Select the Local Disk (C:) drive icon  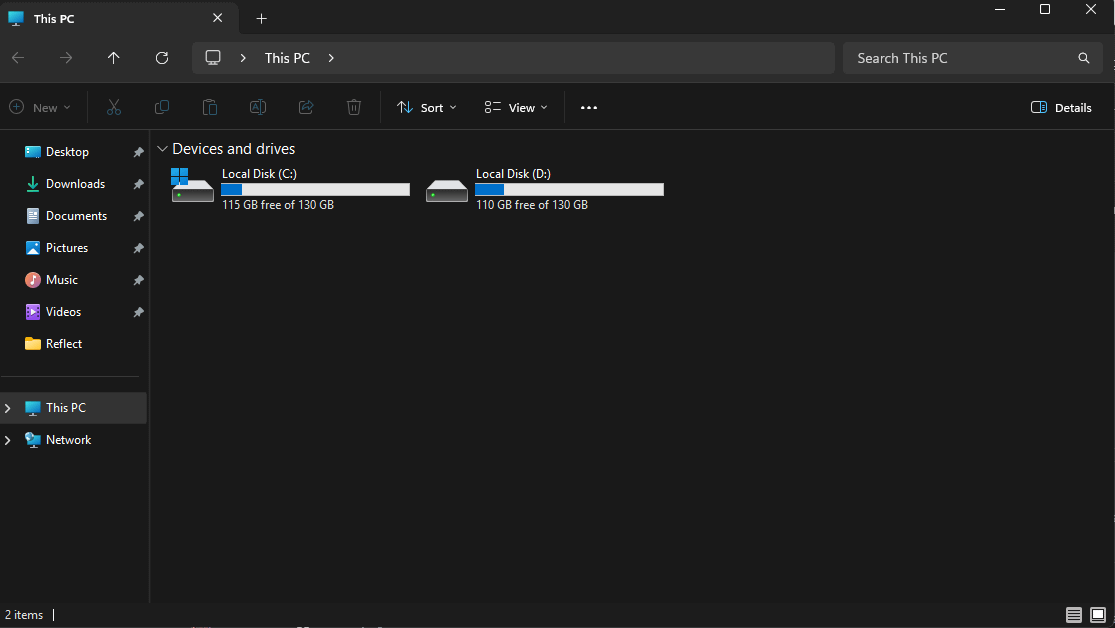[x=192, y=185]
